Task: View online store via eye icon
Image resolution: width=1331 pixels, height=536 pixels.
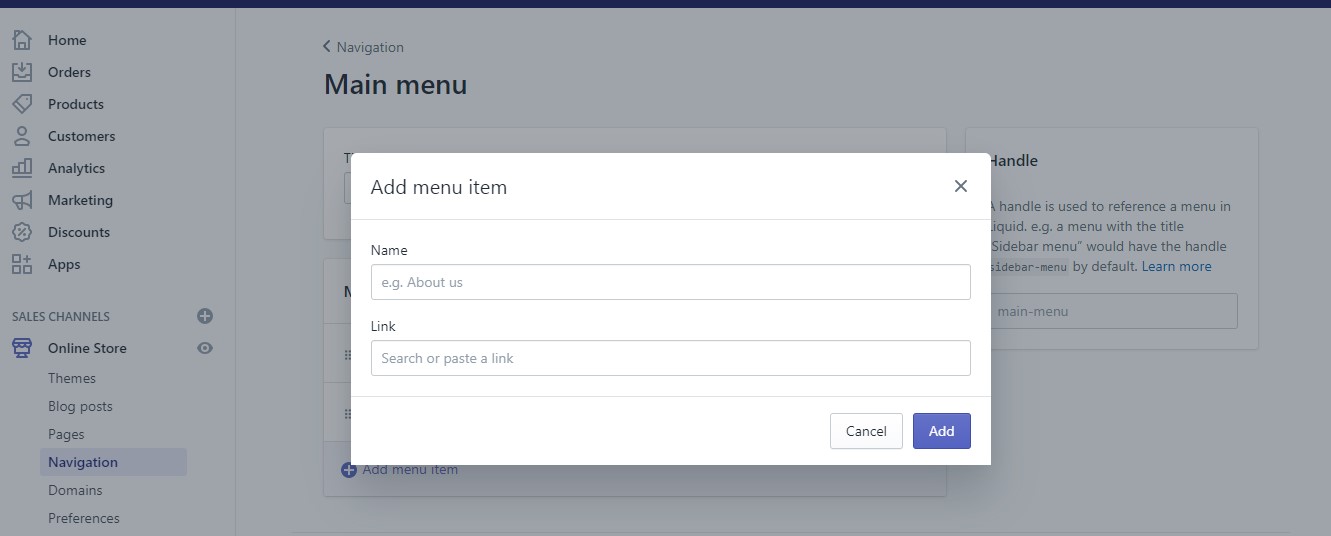Action: coord(205,348)
